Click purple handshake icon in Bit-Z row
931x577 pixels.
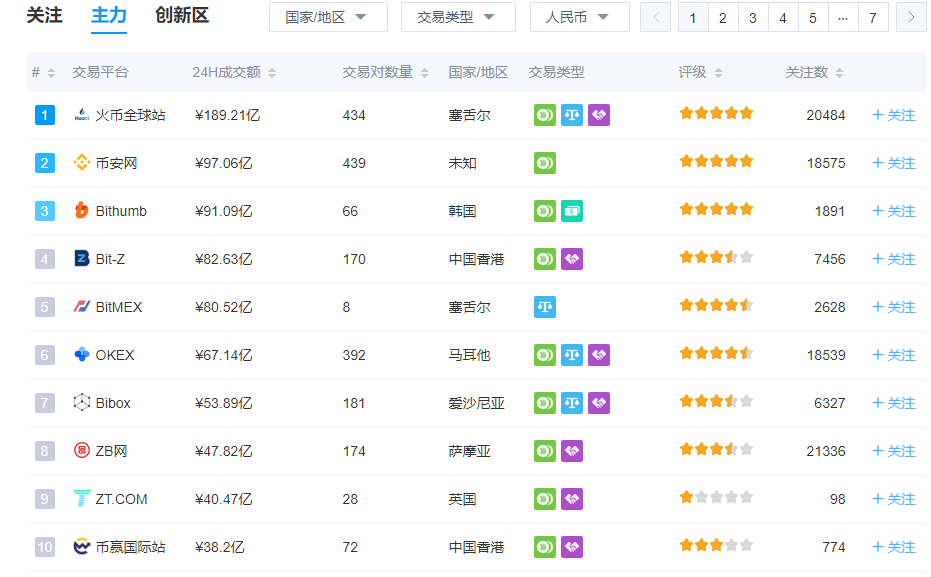click(572, 259)
